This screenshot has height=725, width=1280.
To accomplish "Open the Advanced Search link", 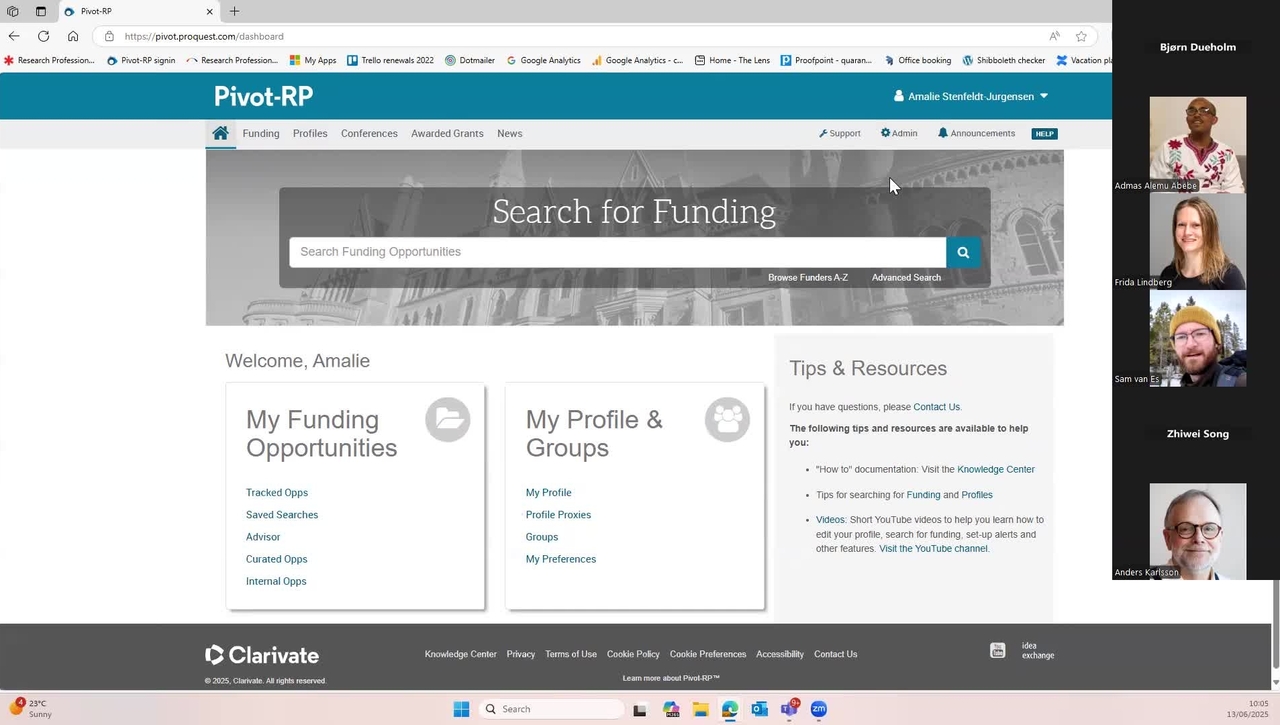I will point(906,278).
